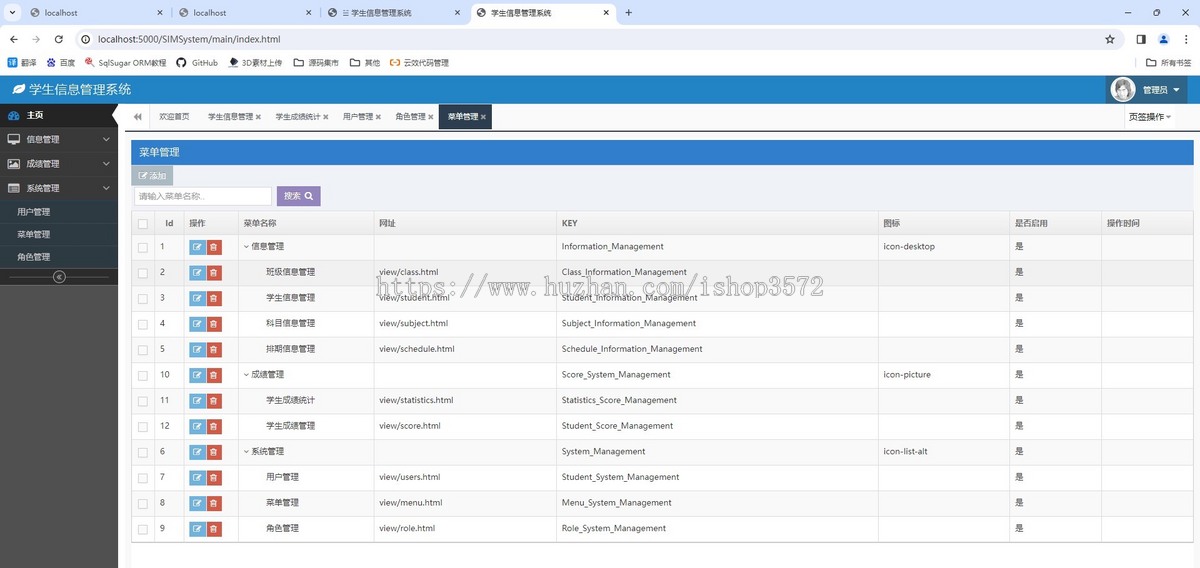Edit the 菜单管理 table row
The width and height of the screenshot is (1200, 568).
pos(197,503)
